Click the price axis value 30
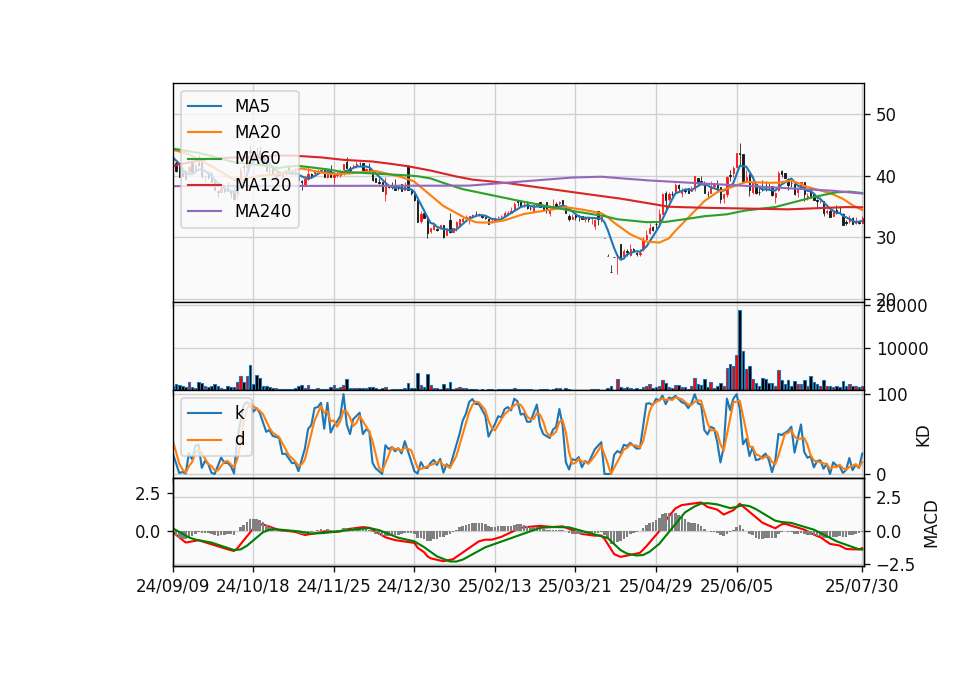Screen dimensions: 960x690 point(885,238)
